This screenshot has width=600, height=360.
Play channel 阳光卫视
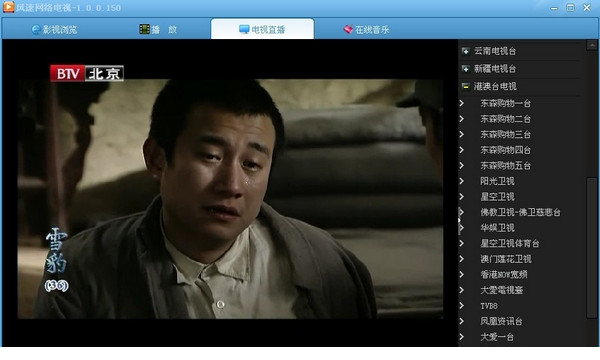point(497,181)
